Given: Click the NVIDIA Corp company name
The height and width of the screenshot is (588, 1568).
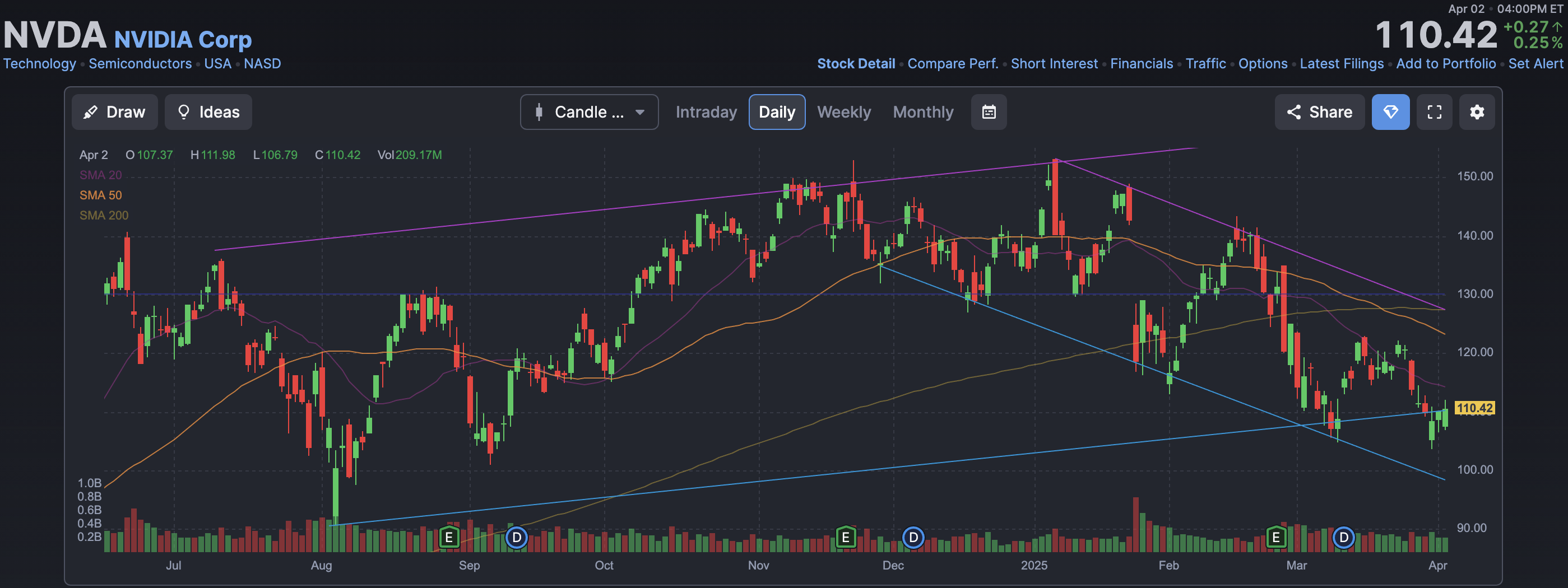Looking at the screenshot, I should pos(183,40).
